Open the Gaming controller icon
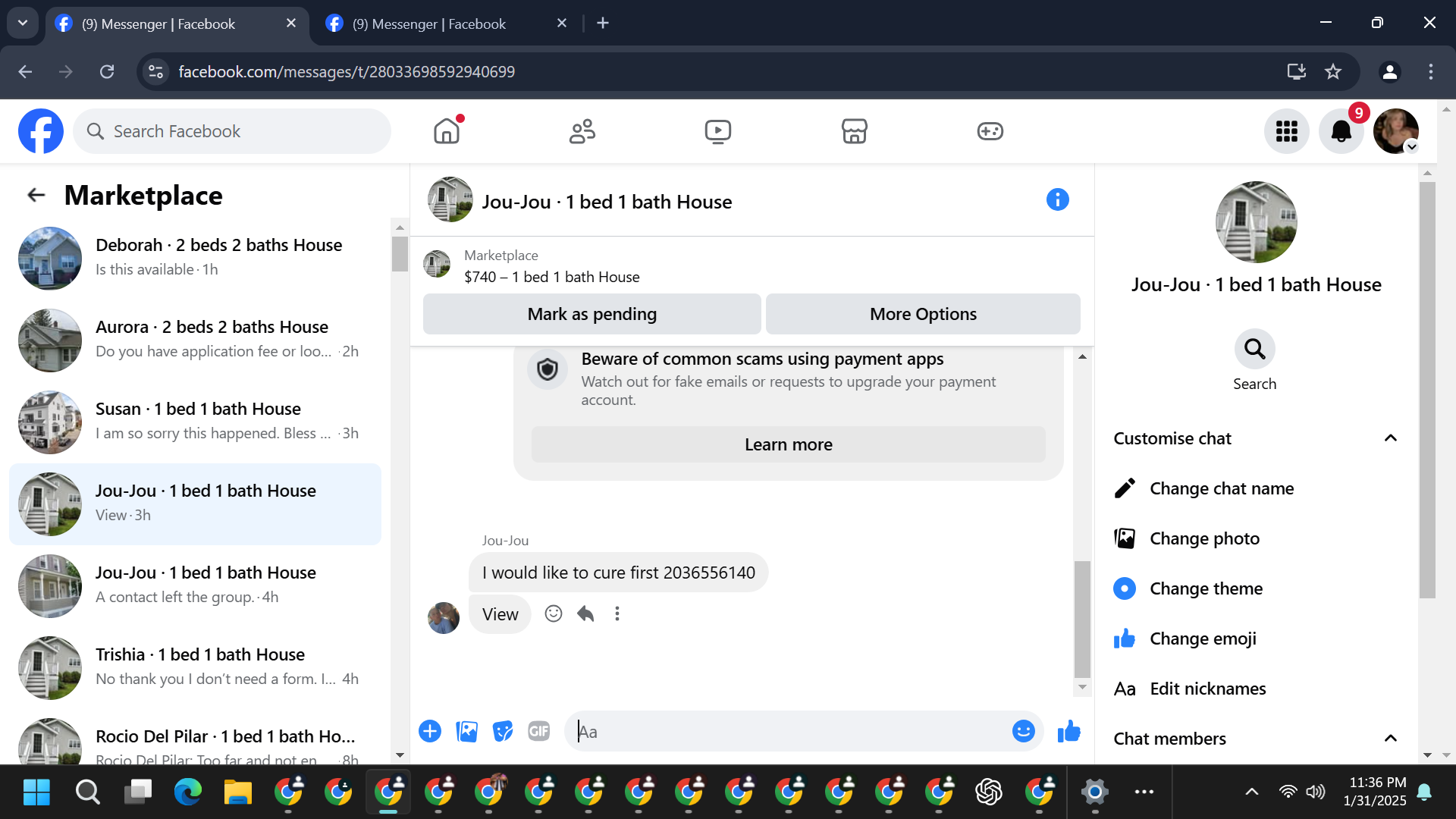 point(990,131)
